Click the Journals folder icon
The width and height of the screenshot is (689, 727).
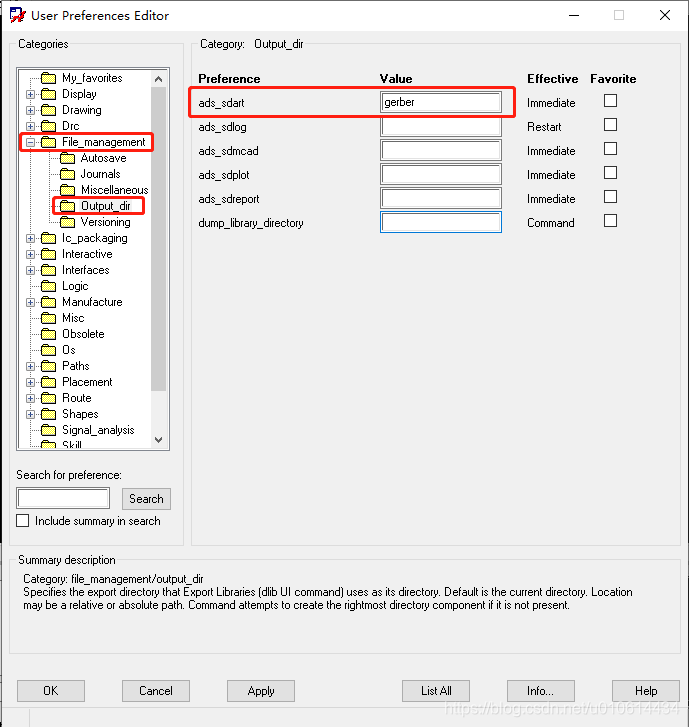point(68,174)
